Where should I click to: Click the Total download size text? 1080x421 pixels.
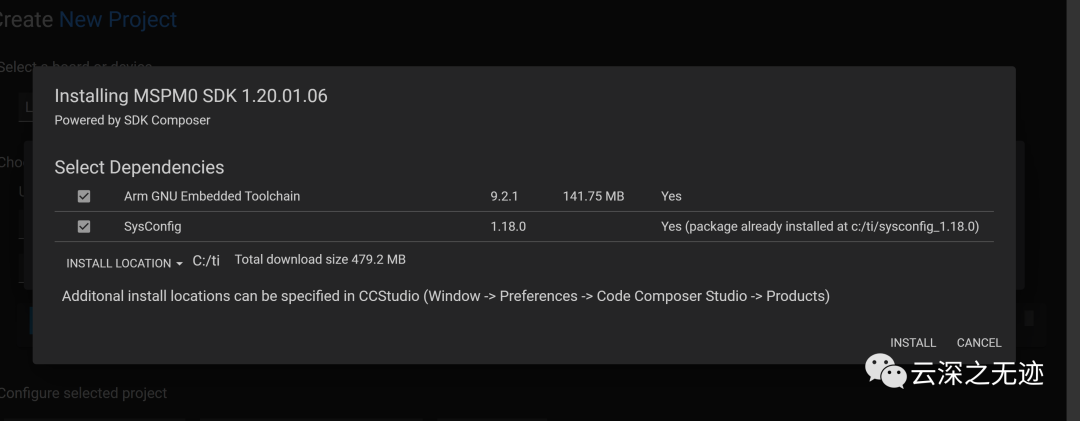point(320,260)
